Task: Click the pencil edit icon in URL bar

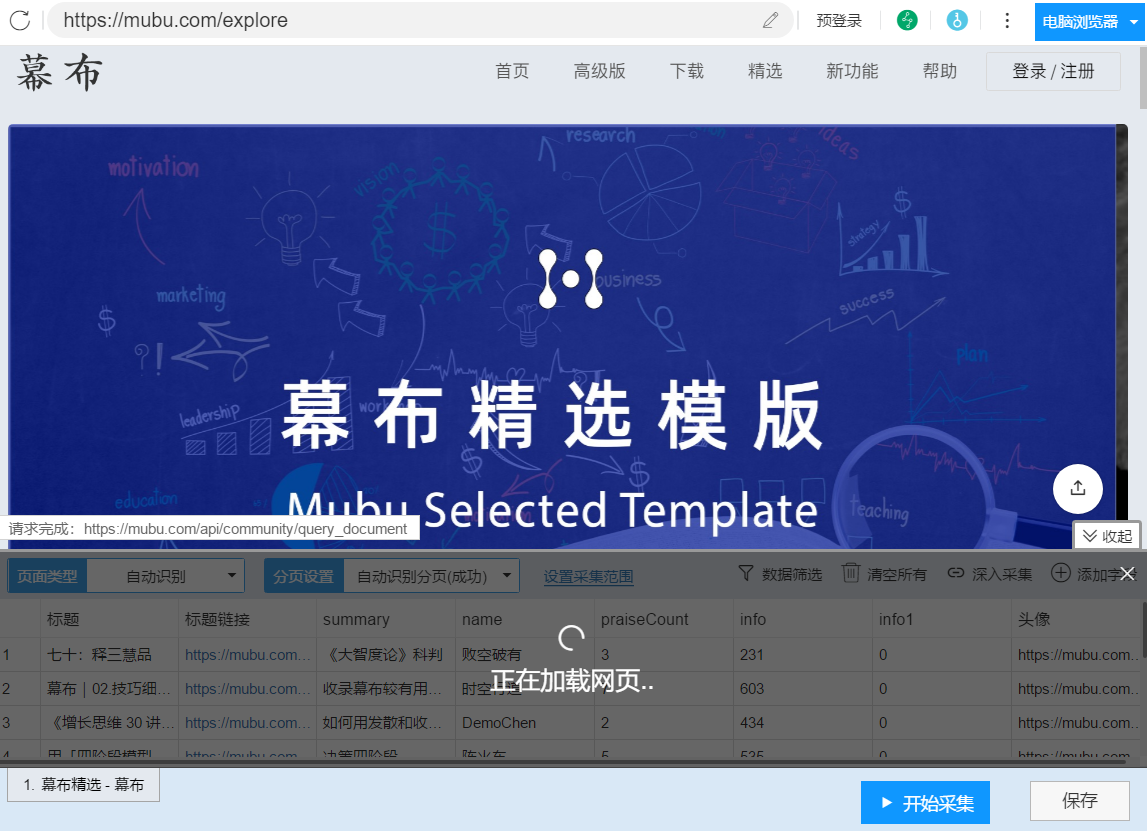Action: point(770,20)
